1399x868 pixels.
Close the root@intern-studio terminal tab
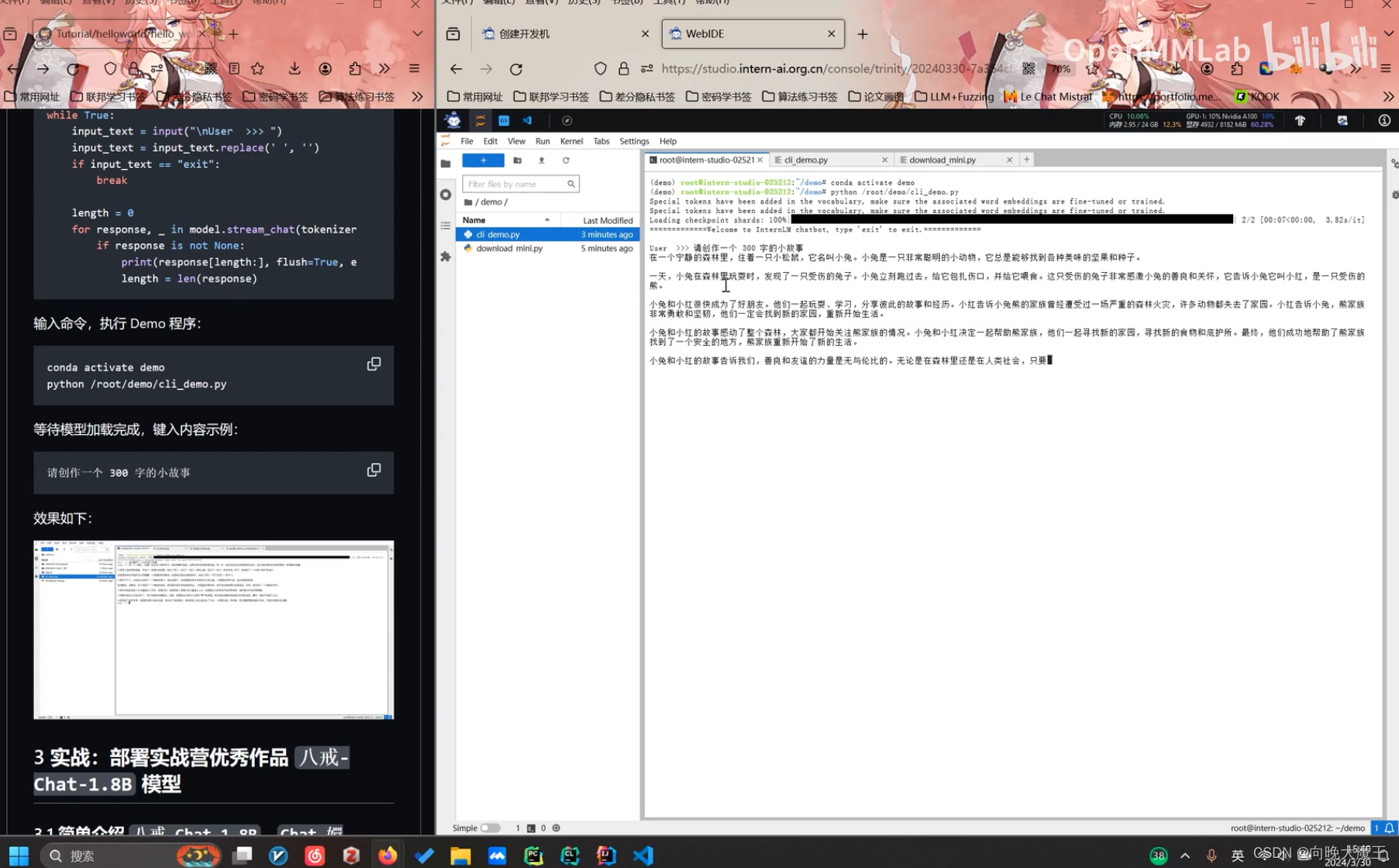coord(760,160)
